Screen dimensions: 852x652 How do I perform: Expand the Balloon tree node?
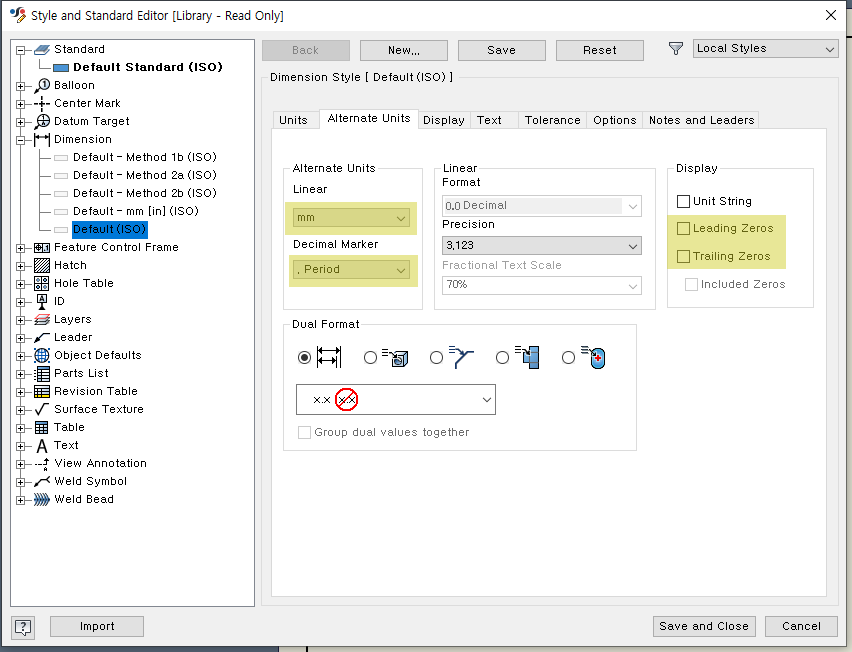tap(21, 86)
